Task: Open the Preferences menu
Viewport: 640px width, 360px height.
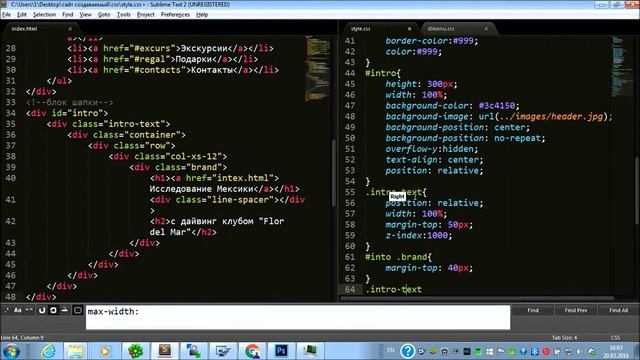Action: (175, 15)
